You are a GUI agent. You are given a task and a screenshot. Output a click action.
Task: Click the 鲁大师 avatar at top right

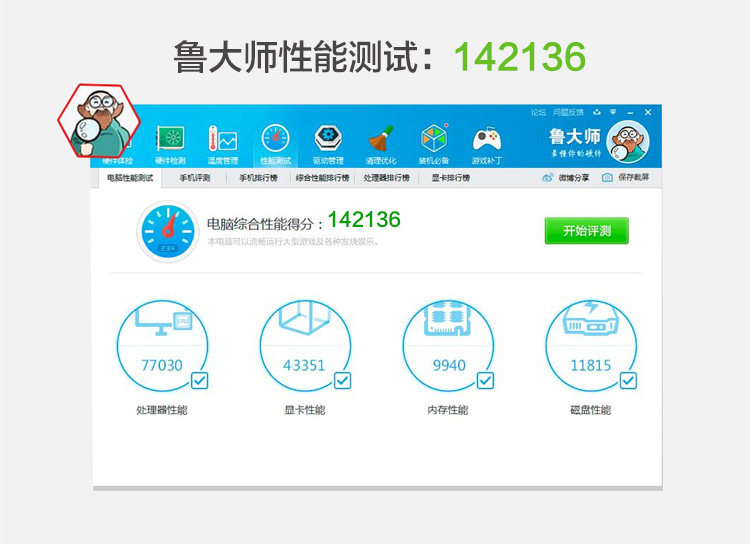(x=628, y=142)
